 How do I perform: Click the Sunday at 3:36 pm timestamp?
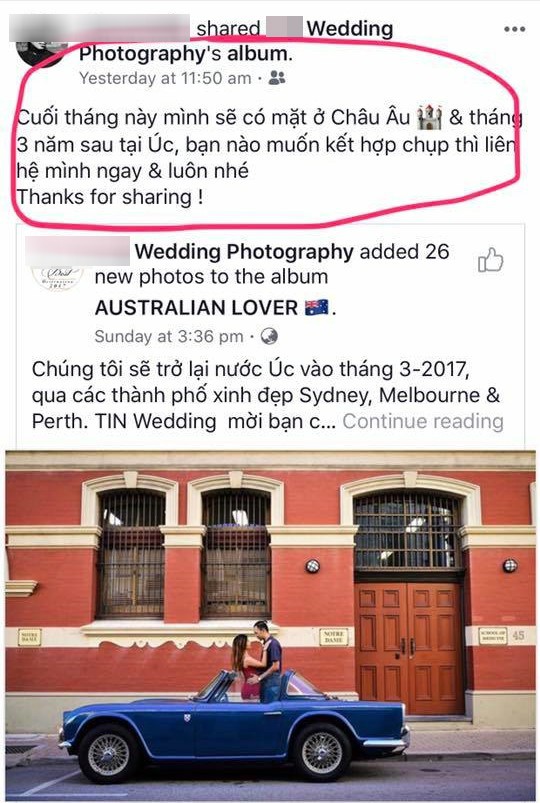pyautogui.click(x=169, y=336)
